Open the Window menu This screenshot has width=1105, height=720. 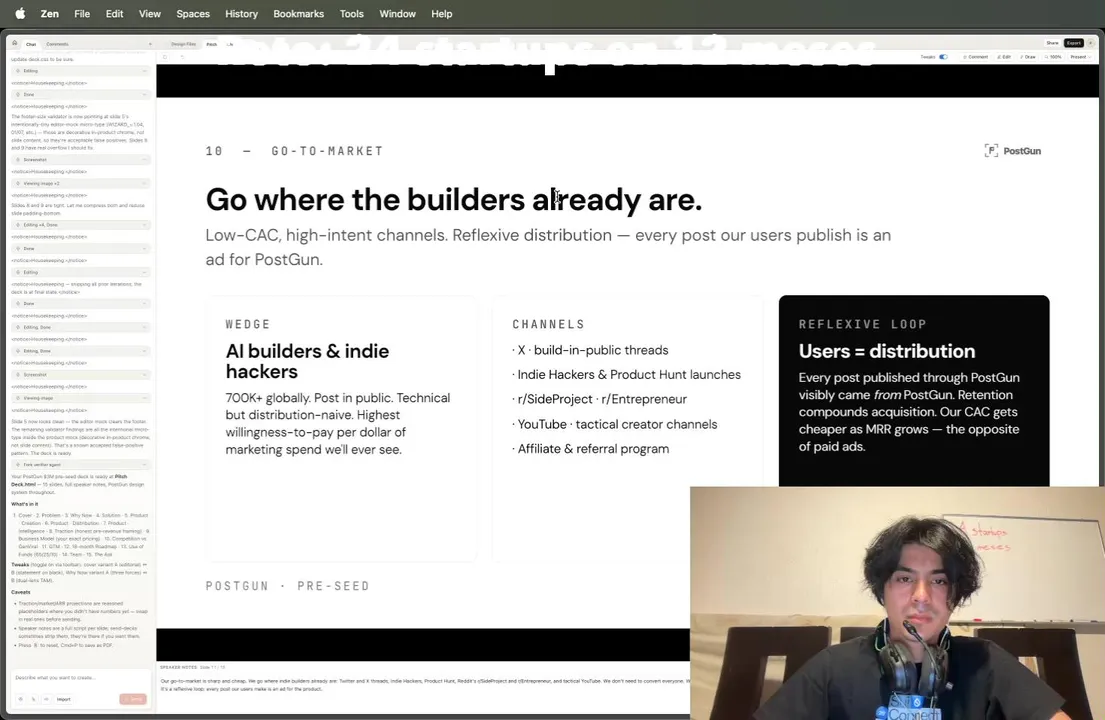[397, 13]
